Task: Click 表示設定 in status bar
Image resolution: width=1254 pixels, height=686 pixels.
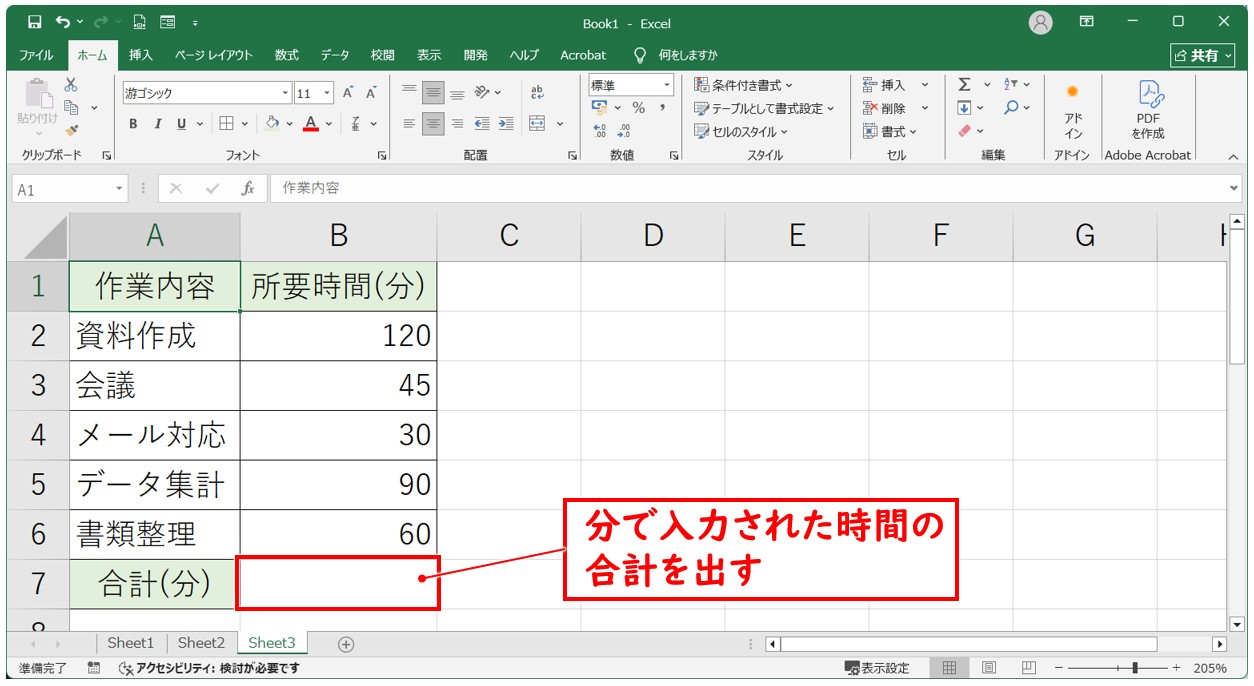Action: pyautogui.click(x=877, y=668)
